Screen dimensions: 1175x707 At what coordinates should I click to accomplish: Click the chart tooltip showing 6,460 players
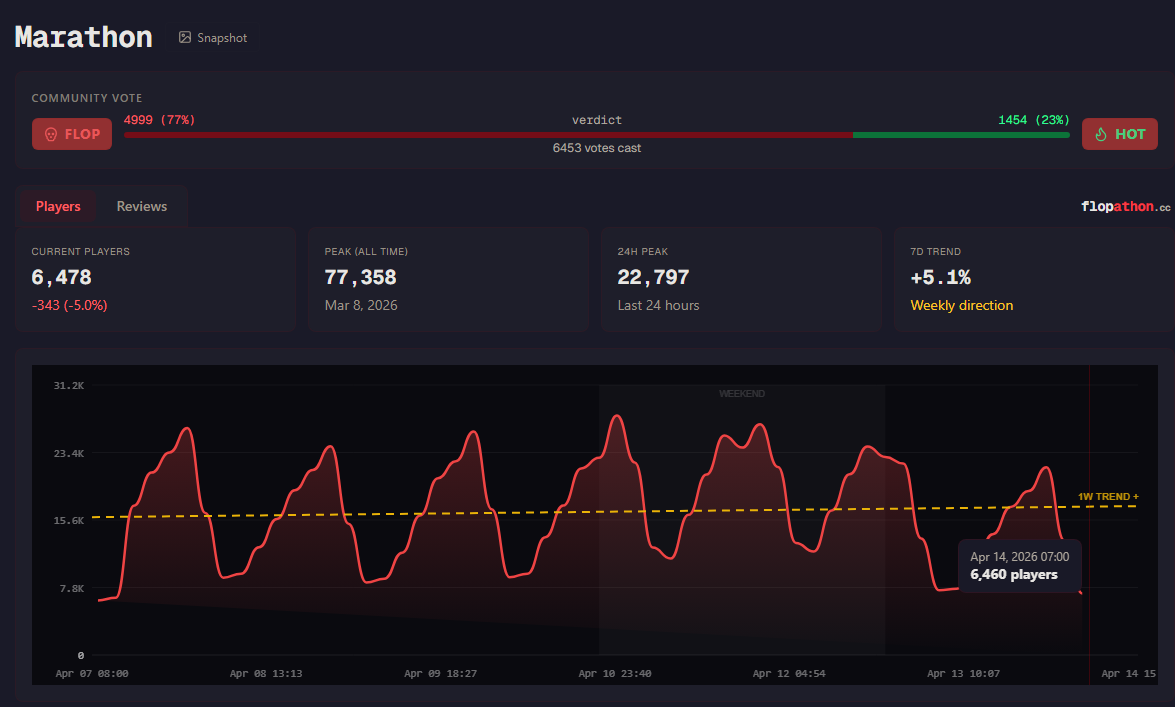click(1019, 566)
